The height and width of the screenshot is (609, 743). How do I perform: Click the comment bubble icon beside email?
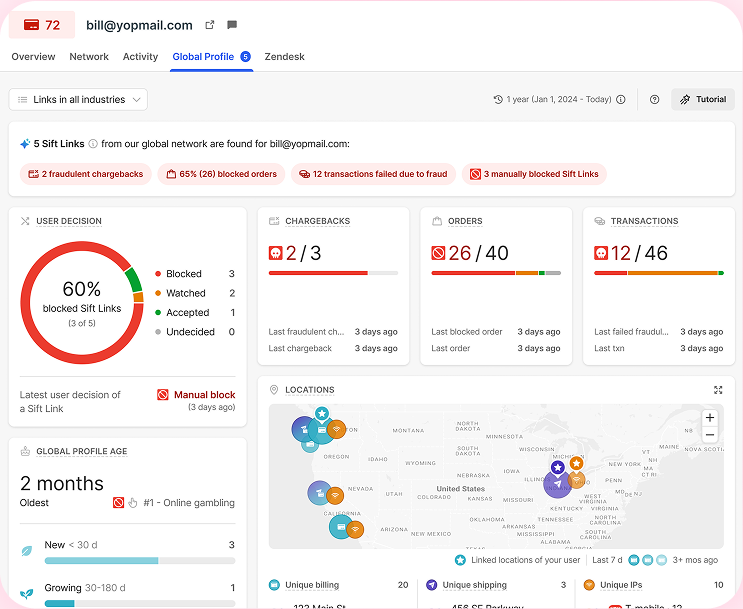point(232,25)
